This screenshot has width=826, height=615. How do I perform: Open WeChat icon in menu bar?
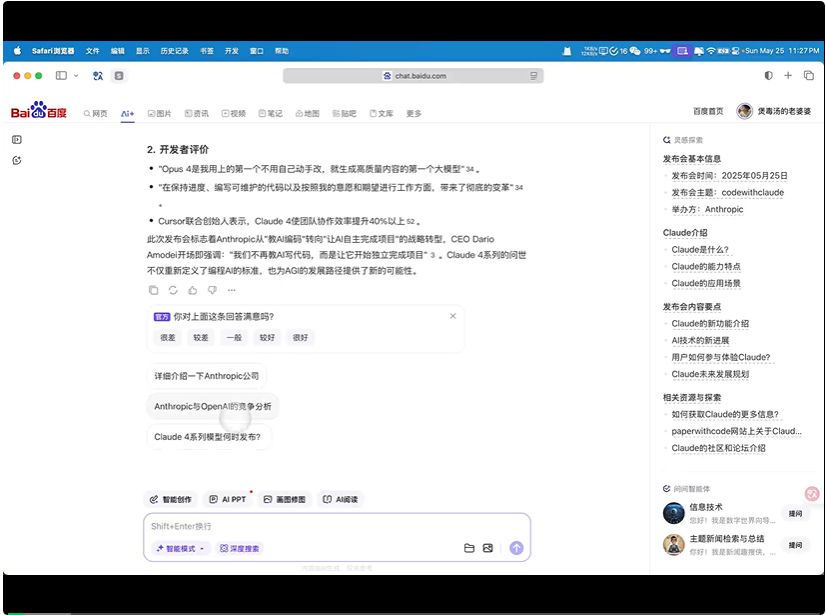click(x=635, y=51)
